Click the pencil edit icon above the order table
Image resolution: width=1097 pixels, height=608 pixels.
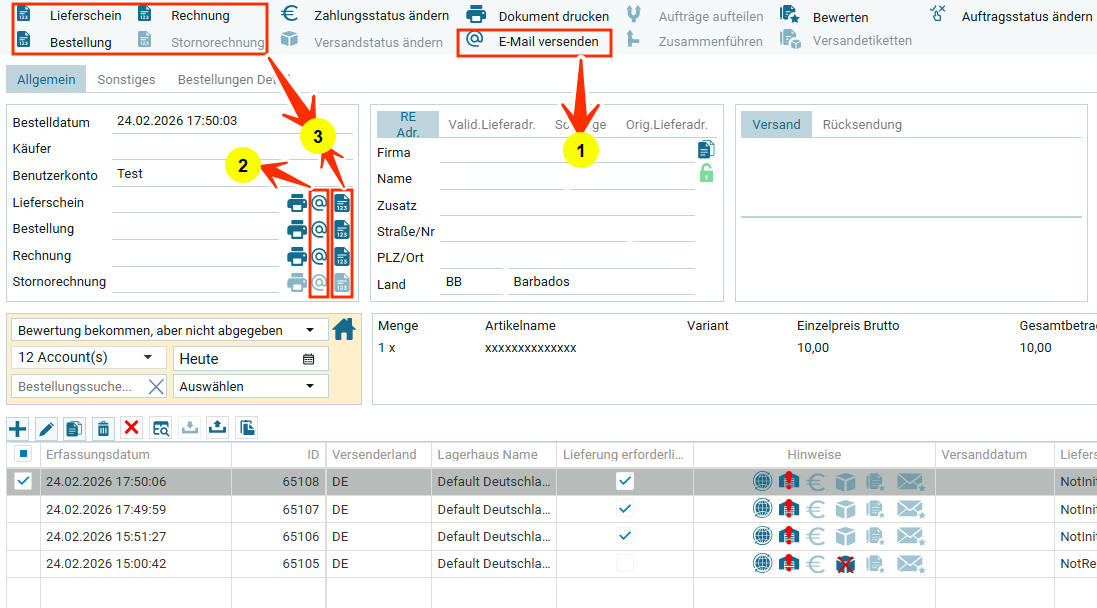coord(46,428)
